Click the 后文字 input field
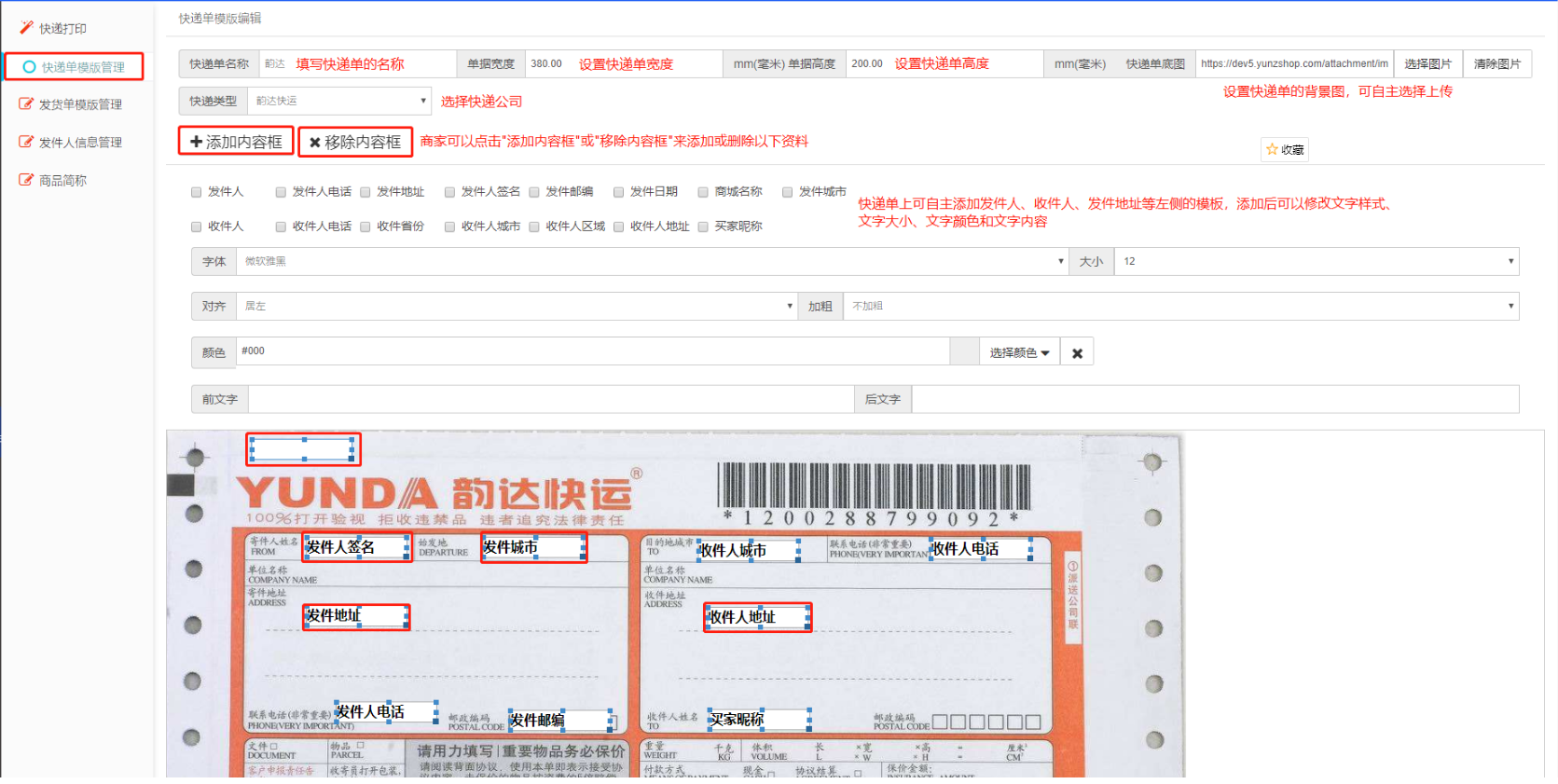 tap(1215, 399)
